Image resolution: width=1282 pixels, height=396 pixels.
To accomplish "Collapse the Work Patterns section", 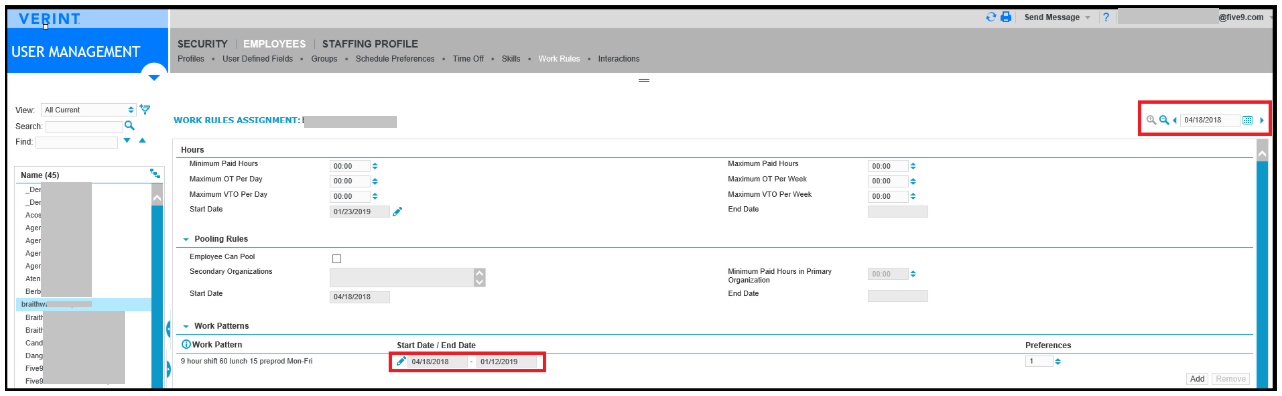I will 186,326.
